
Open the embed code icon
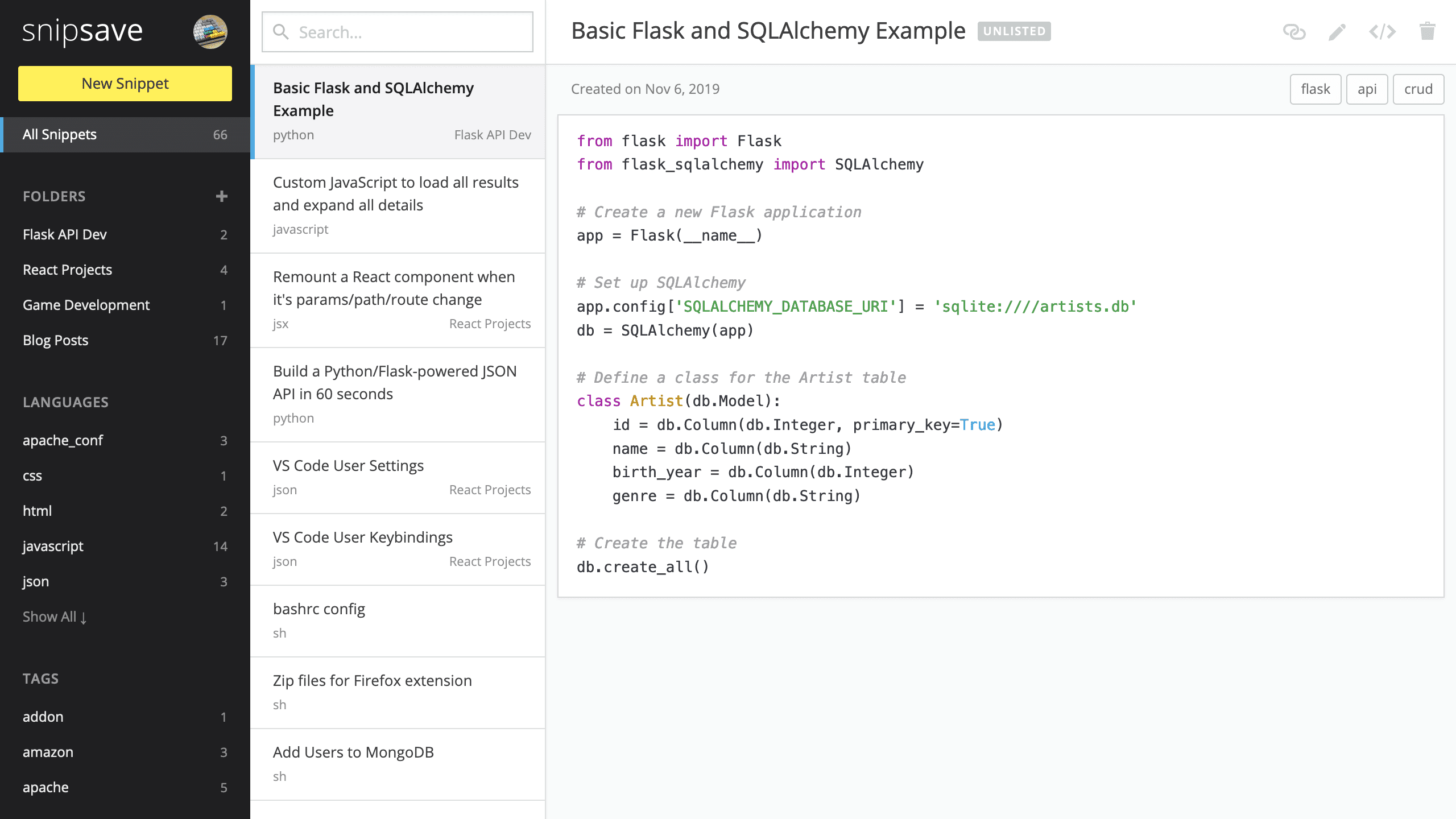[1382, 32]
